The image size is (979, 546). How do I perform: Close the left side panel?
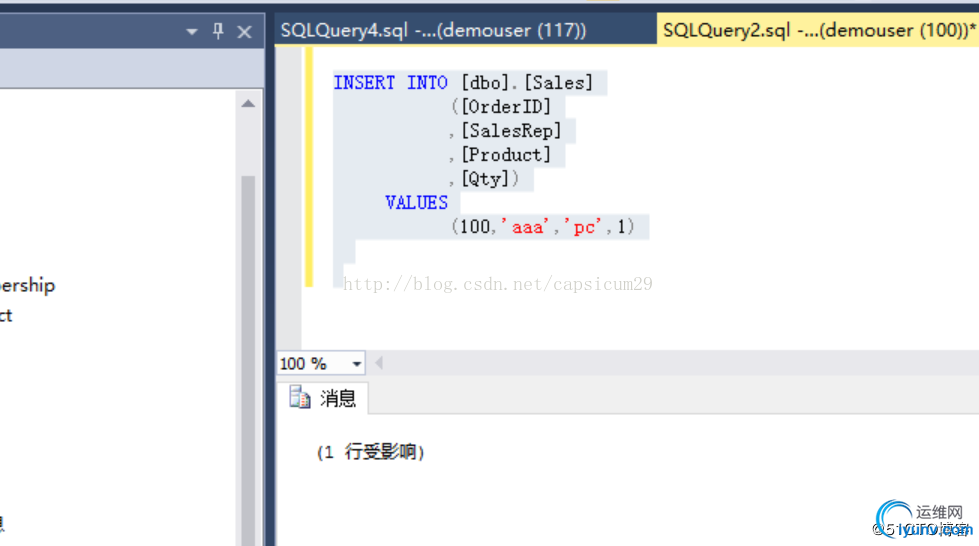coord(244,32)
